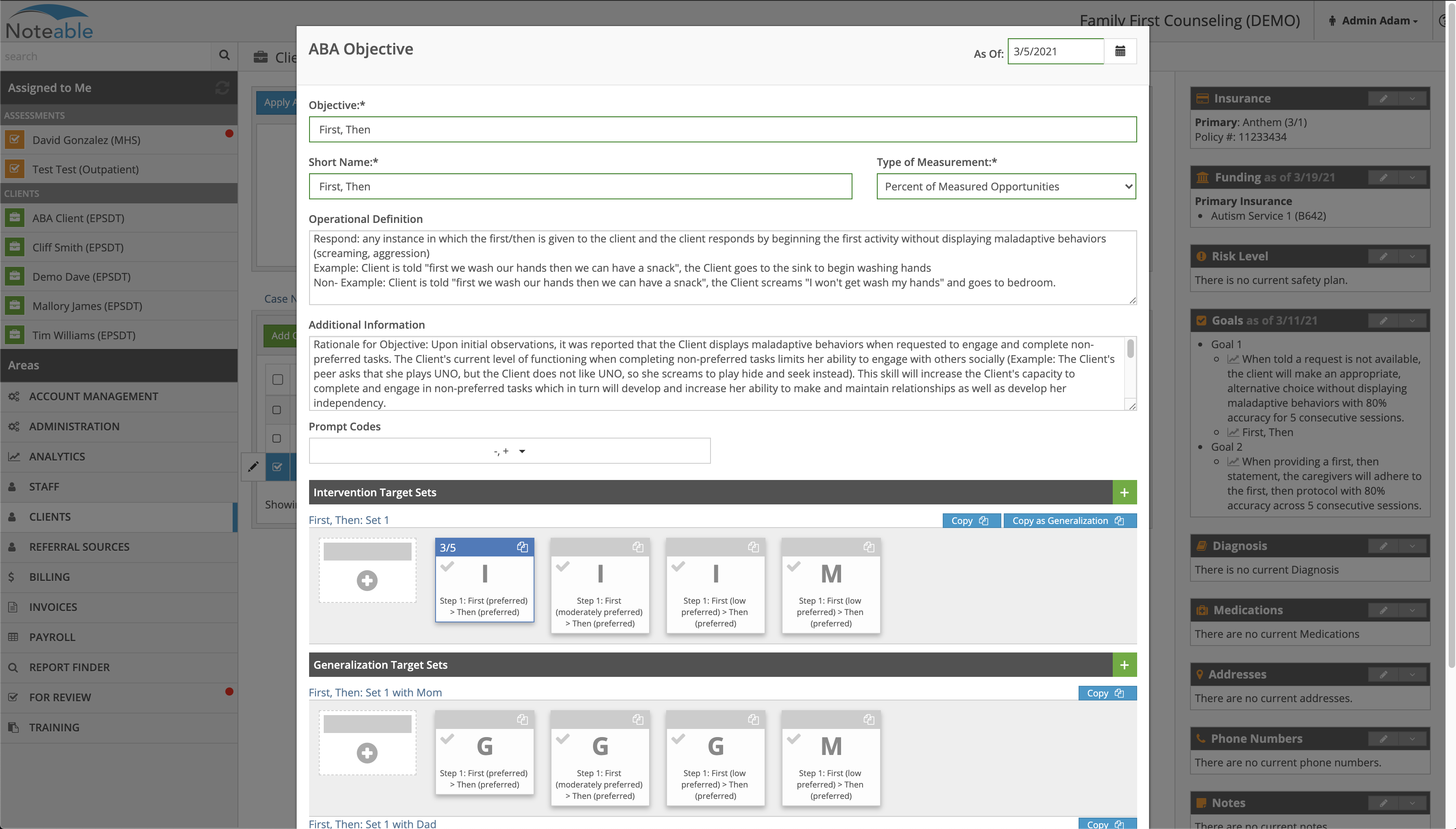The width and height of the screenshot is (1456, 829).
Task: Add new target in First, Then: Set 1
Action: click(x=367, y=580)
